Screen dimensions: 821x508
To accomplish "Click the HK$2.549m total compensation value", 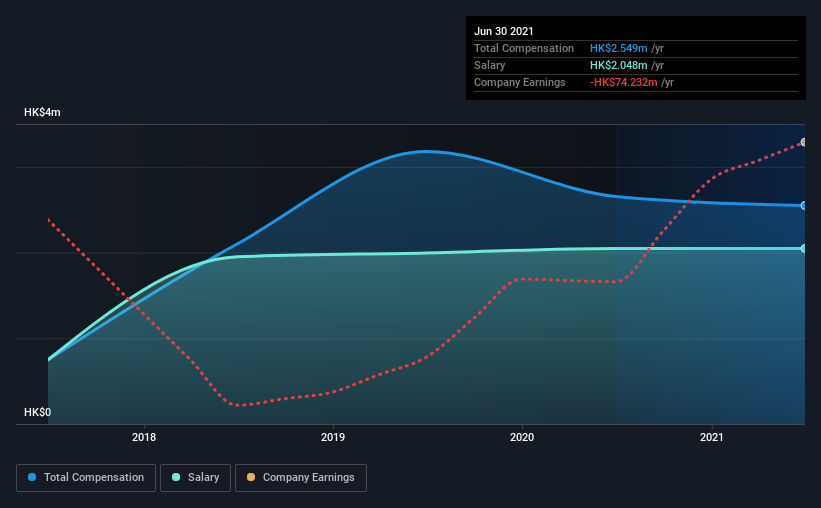I will click(x=618, y=48).
